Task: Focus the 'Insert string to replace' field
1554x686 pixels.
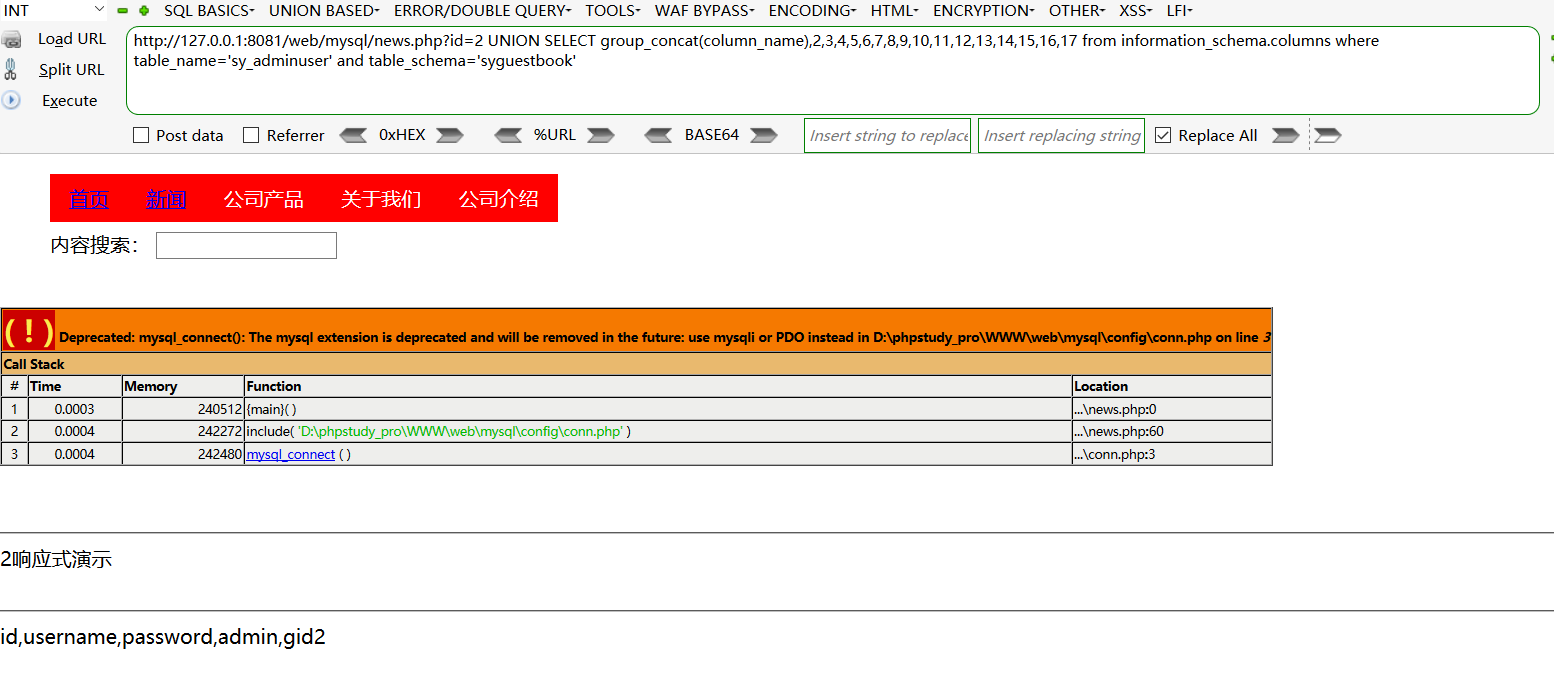Action: point(887,135)
